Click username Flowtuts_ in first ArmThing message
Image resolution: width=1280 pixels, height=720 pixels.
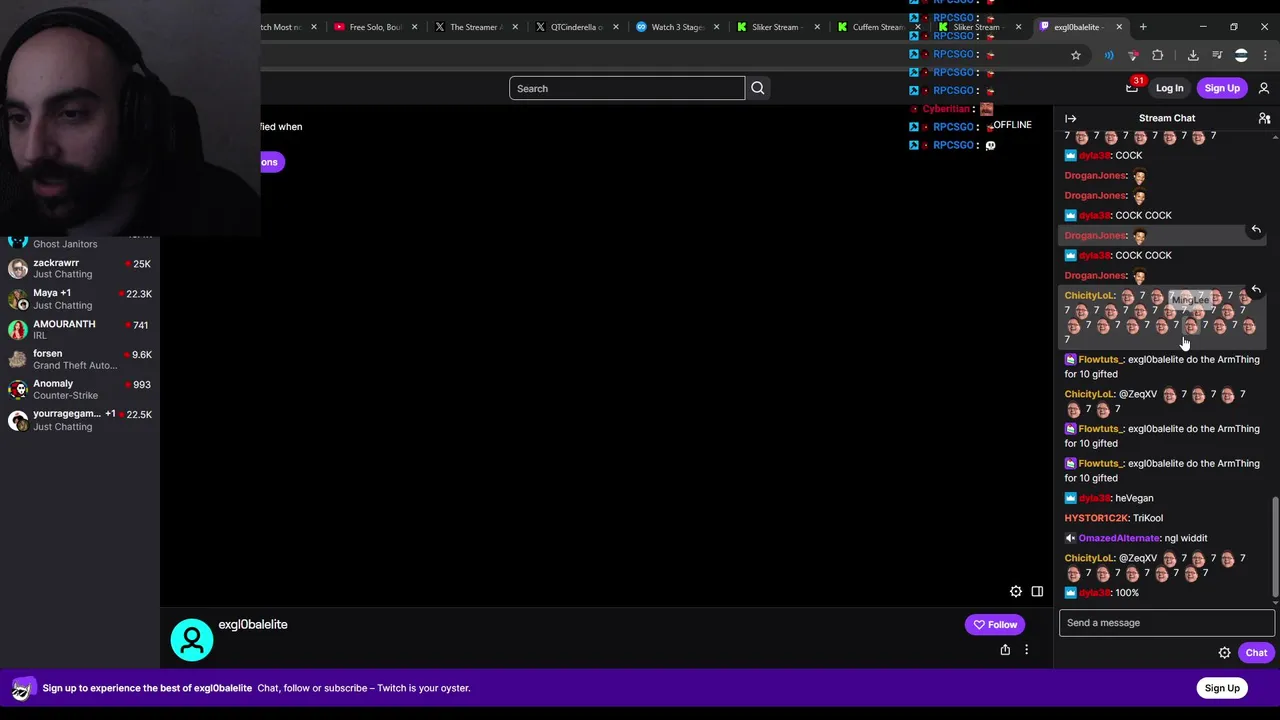(x=1100, y=359)
